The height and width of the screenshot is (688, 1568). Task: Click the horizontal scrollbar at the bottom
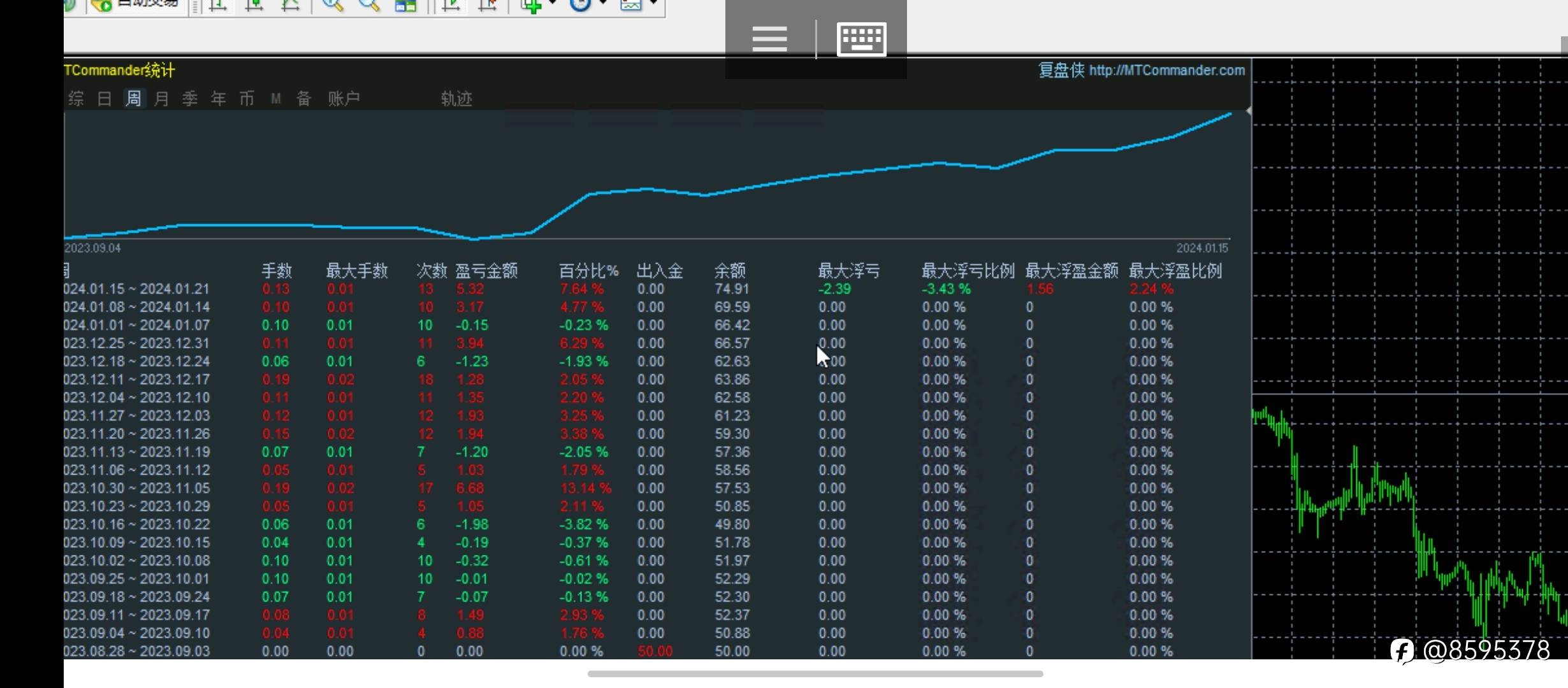click(815, 673)
